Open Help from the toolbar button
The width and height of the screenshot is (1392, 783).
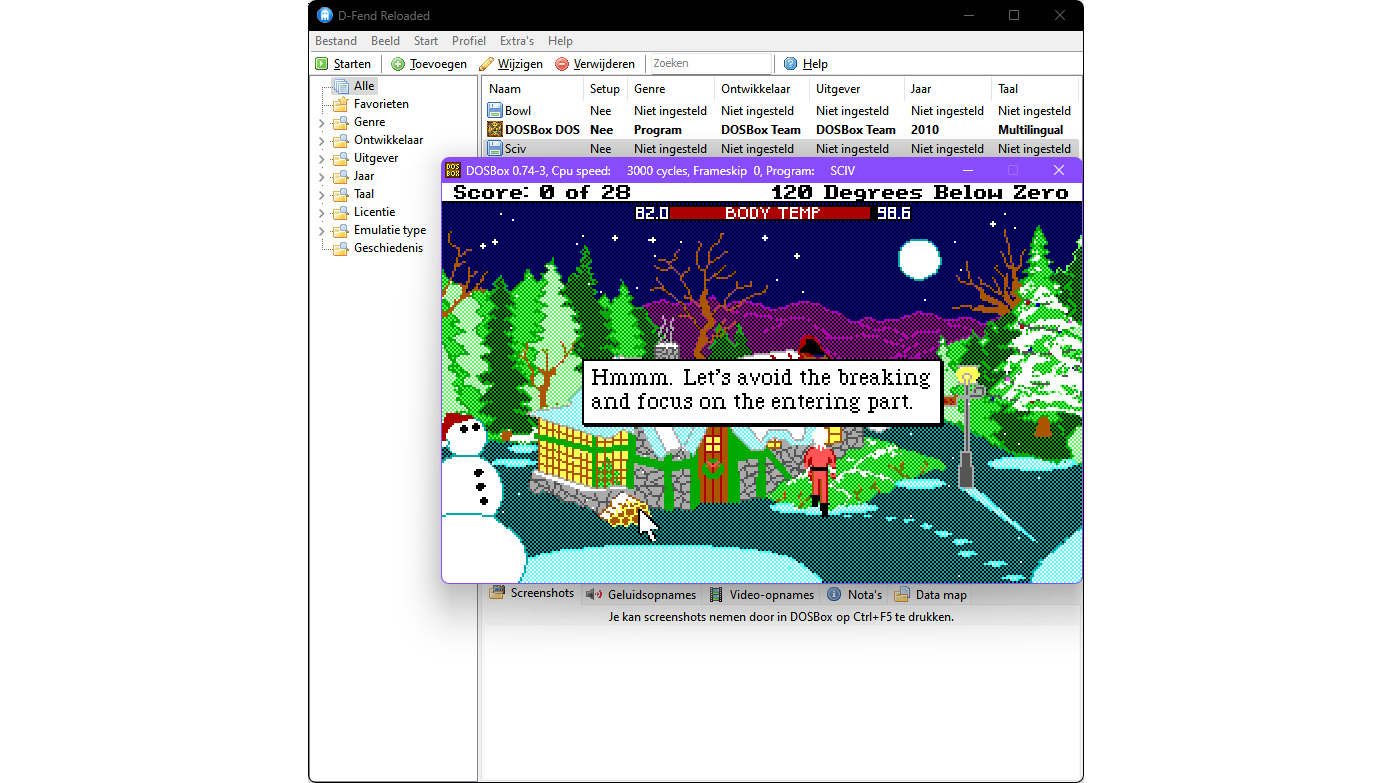point(806,64)
